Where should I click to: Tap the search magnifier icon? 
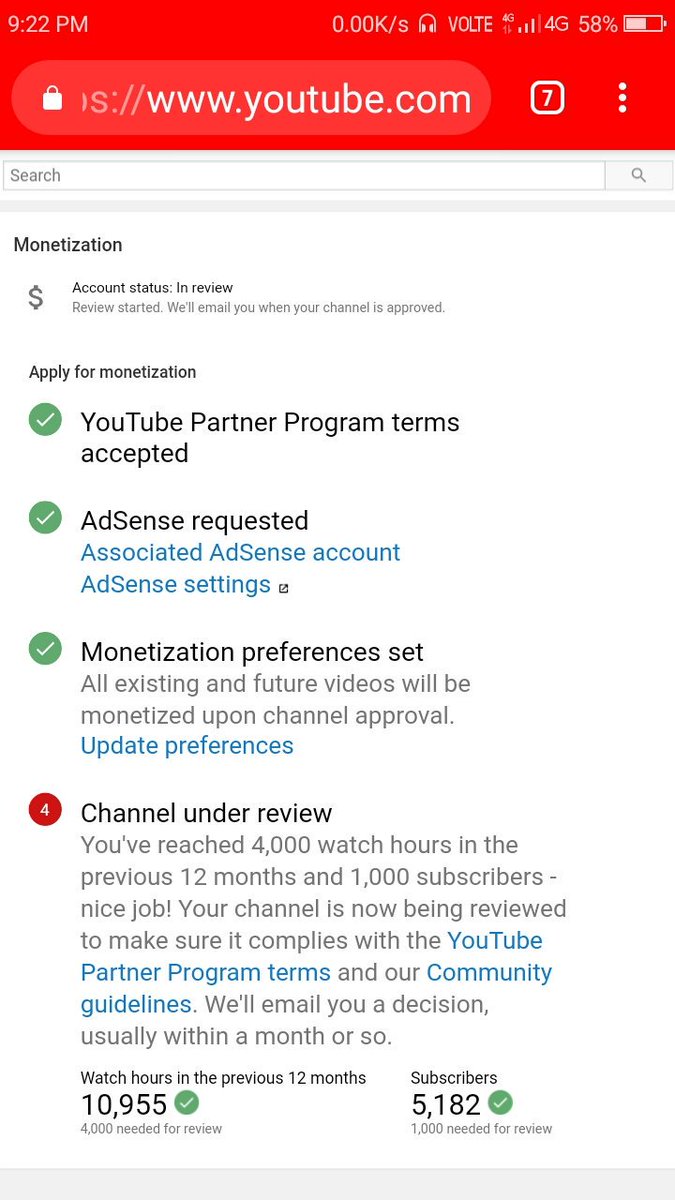[x=639, y=175]
